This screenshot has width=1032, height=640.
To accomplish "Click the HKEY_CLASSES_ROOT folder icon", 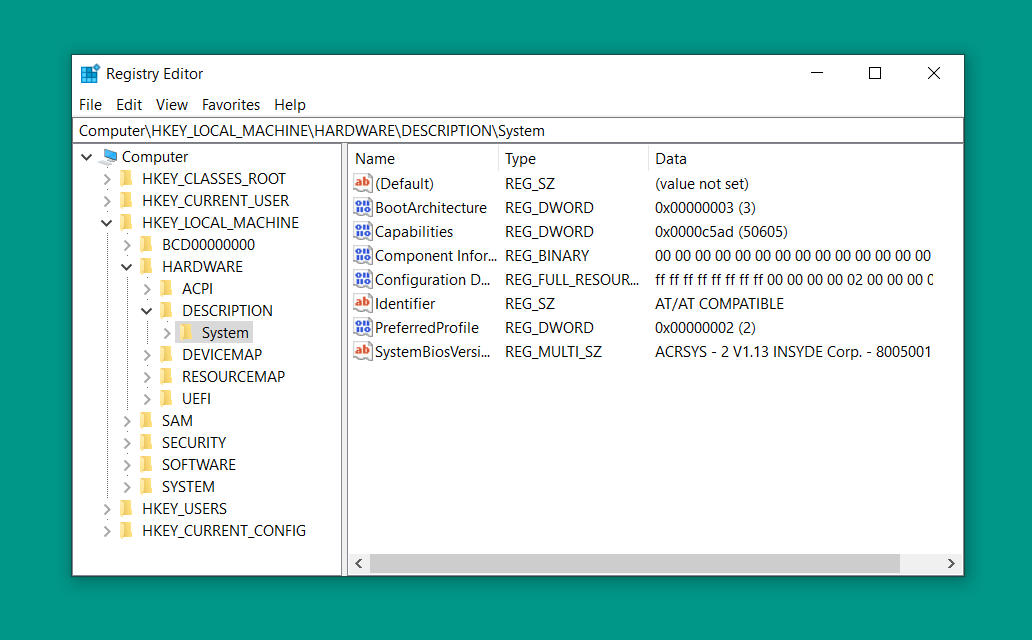I will point(127,178).
